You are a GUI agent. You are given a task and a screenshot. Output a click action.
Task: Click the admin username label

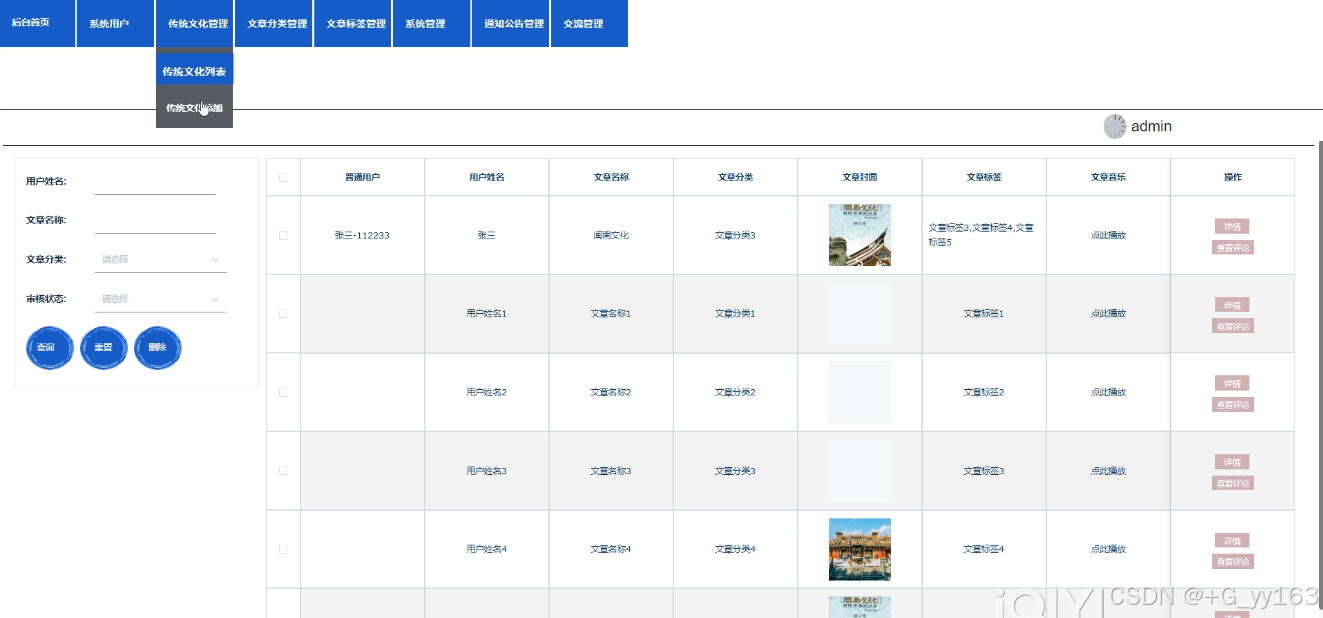coord(1151,126)
